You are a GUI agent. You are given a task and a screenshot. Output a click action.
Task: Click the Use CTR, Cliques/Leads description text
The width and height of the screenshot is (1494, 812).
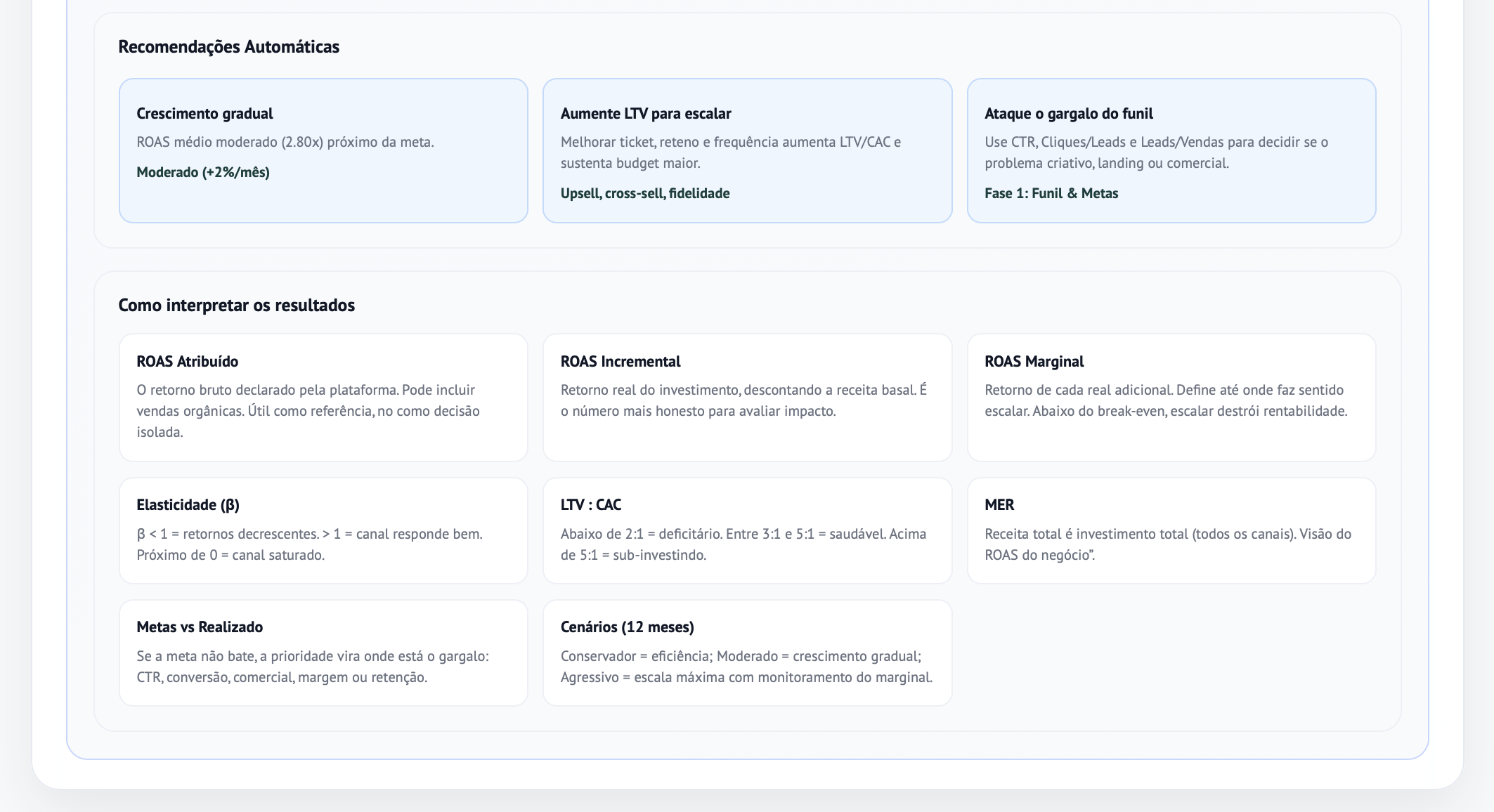1156,152
